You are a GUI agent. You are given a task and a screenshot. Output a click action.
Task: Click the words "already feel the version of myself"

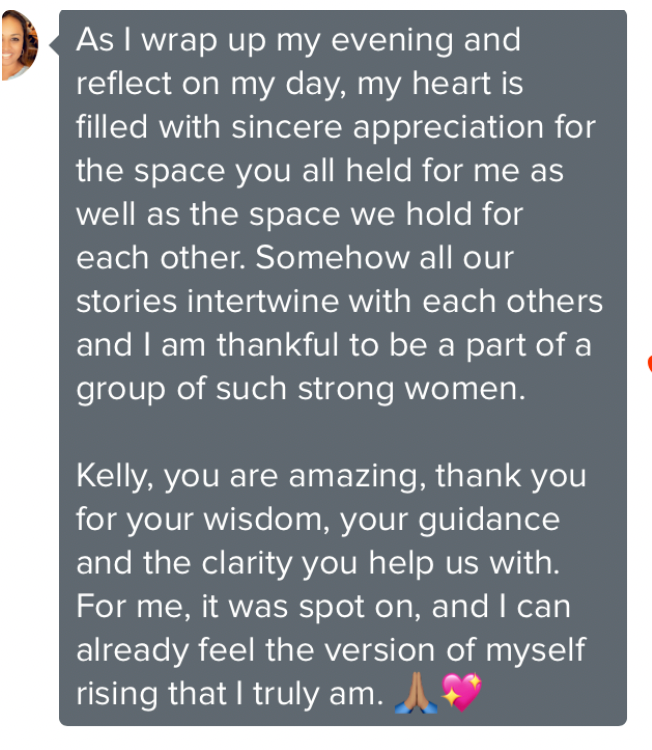pyautogui.click(x=331, y=651)
